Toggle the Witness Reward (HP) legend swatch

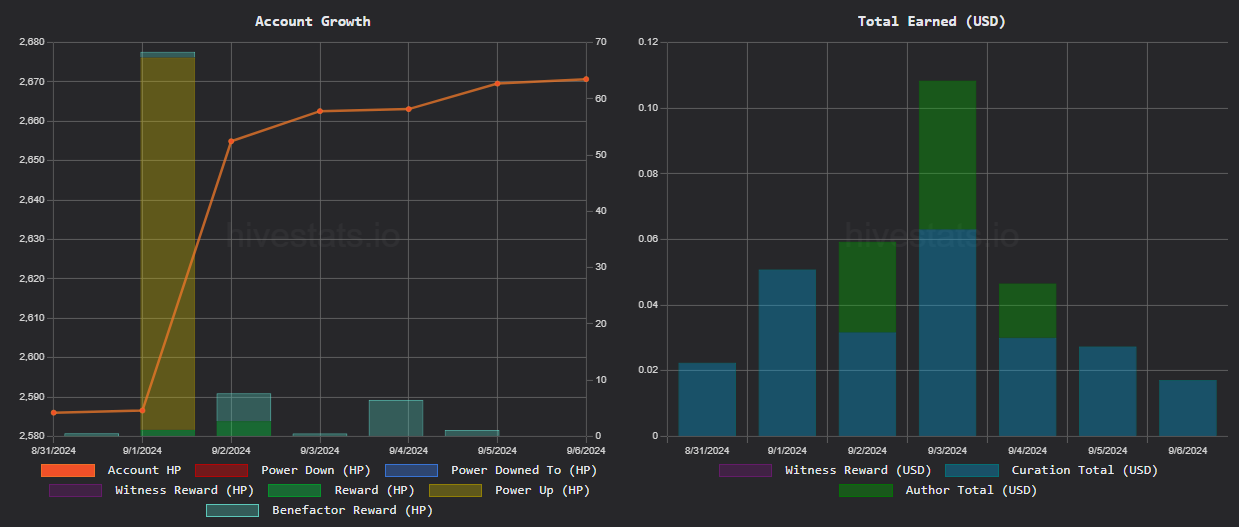[x=75, y=490]
